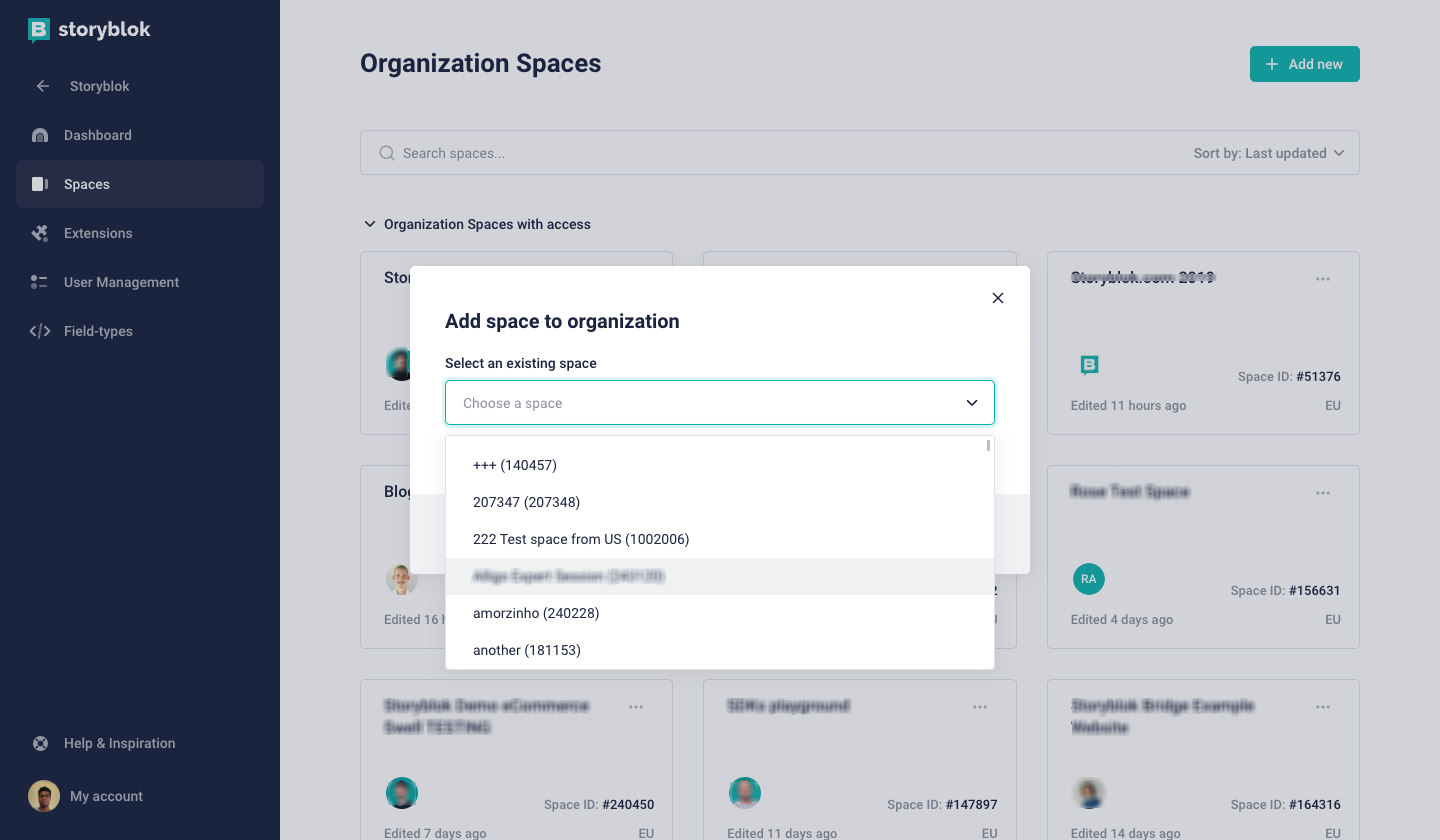Click the plus icon in Add new button
Screen dimensions: 1440x840
tap(1272, 64)
